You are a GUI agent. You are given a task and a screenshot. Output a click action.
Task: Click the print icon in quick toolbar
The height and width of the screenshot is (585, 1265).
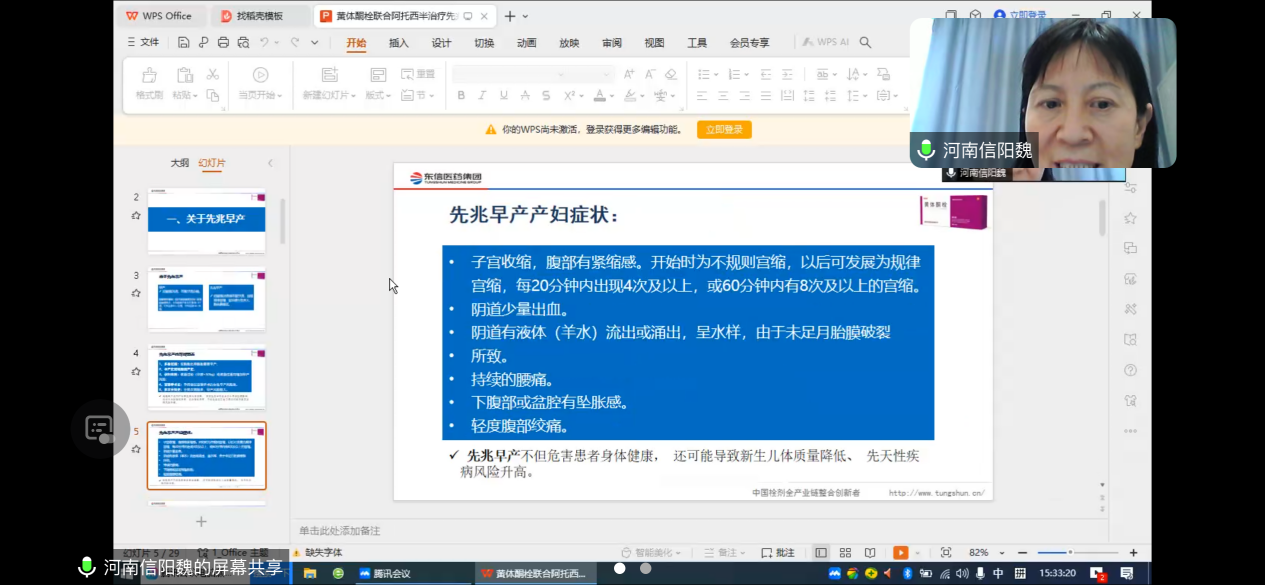[x=223, y=43]
